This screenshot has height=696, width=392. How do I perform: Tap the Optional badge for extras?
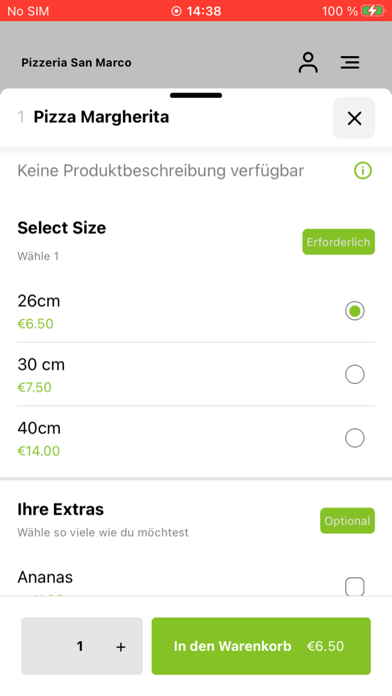click(x=347, y=521)
